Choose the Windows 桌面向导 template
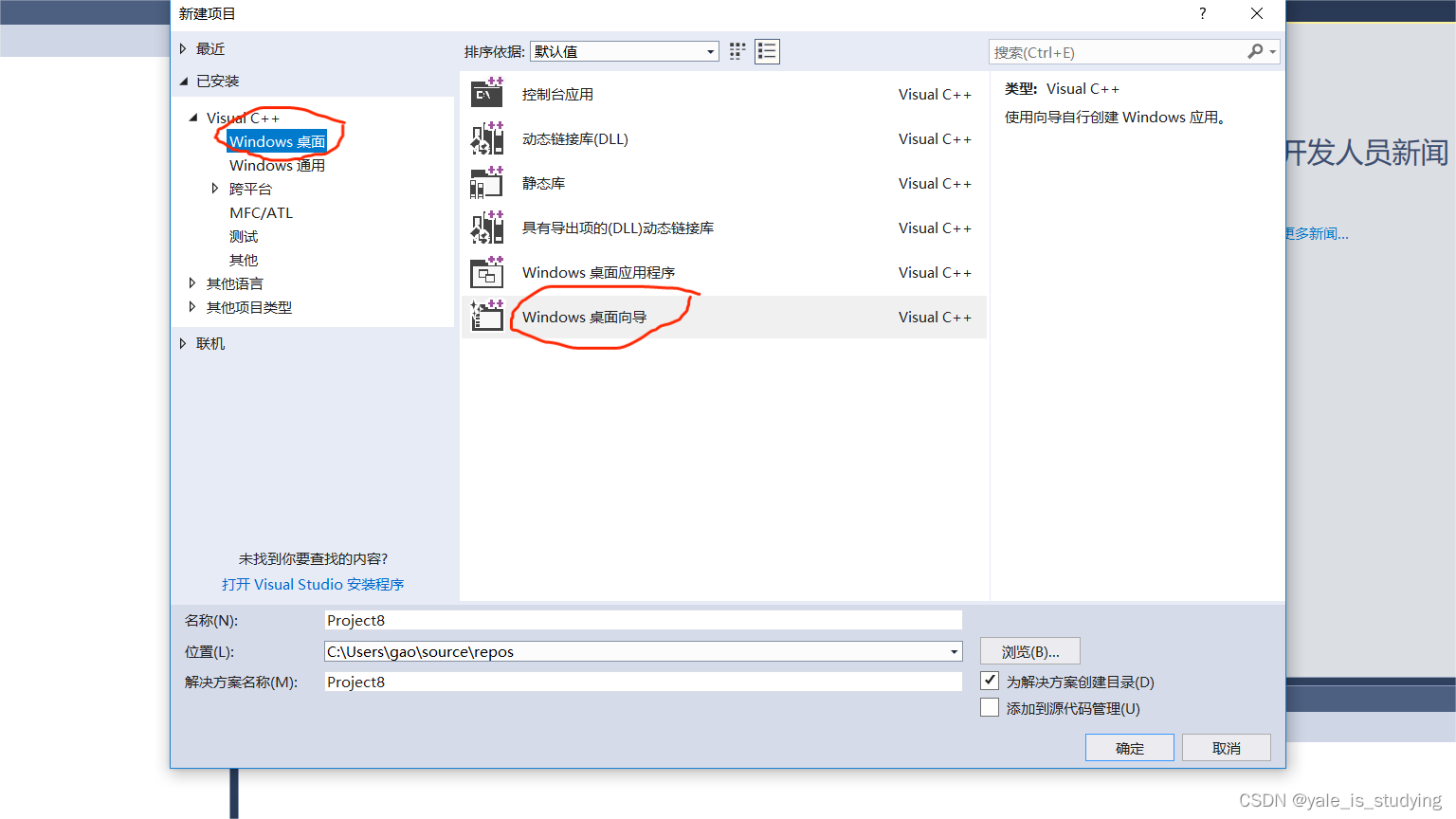The height and width of the screenshot is (819, 1456). point(724,317)
